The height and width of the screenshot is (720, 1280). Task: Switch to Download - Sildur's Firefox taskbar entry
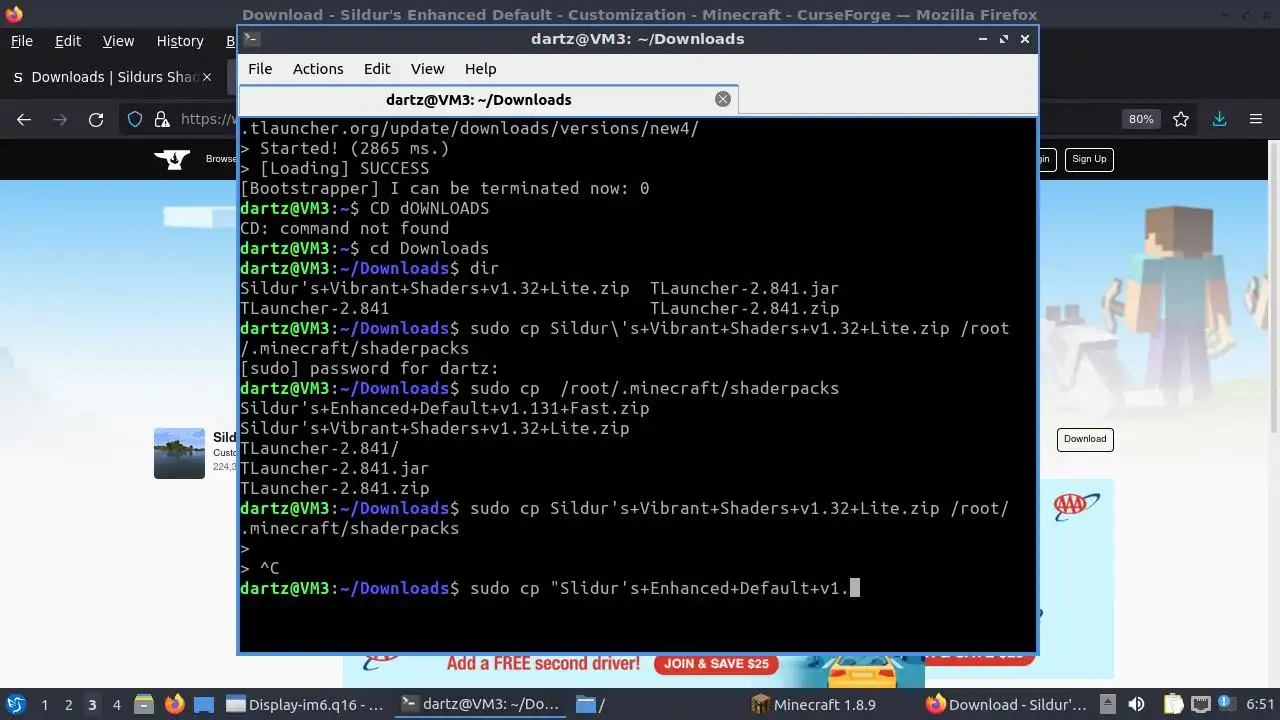(1006, 704)
